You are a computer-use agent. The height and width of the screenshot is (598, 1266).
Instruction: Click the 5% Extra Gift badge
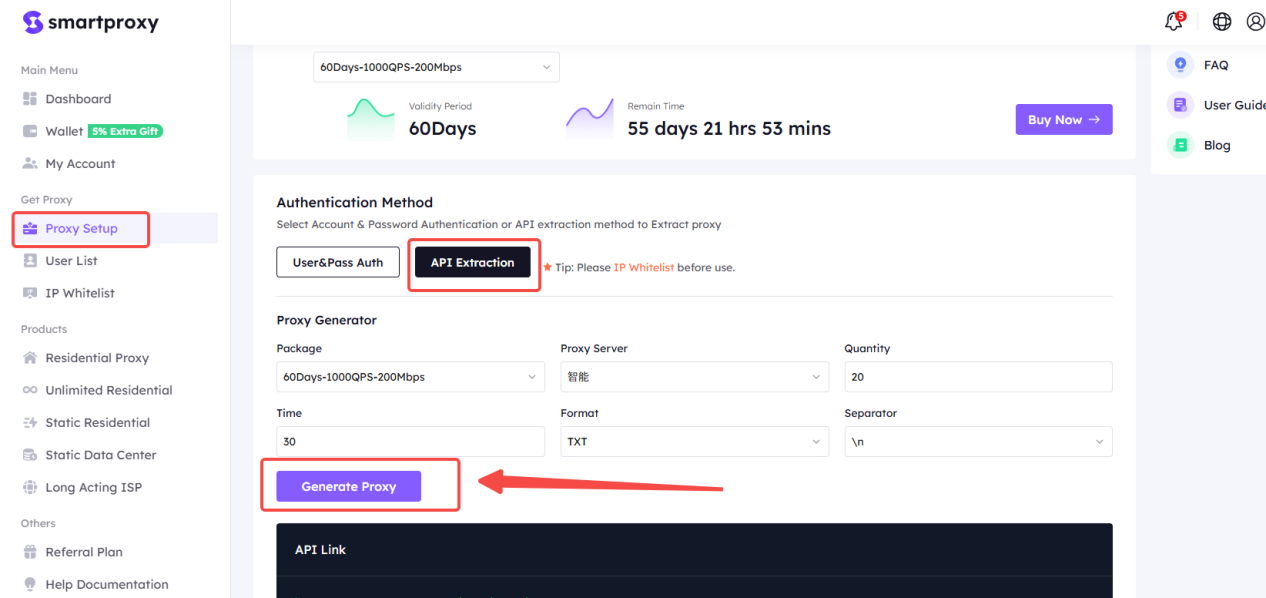(x=125, y=131)
